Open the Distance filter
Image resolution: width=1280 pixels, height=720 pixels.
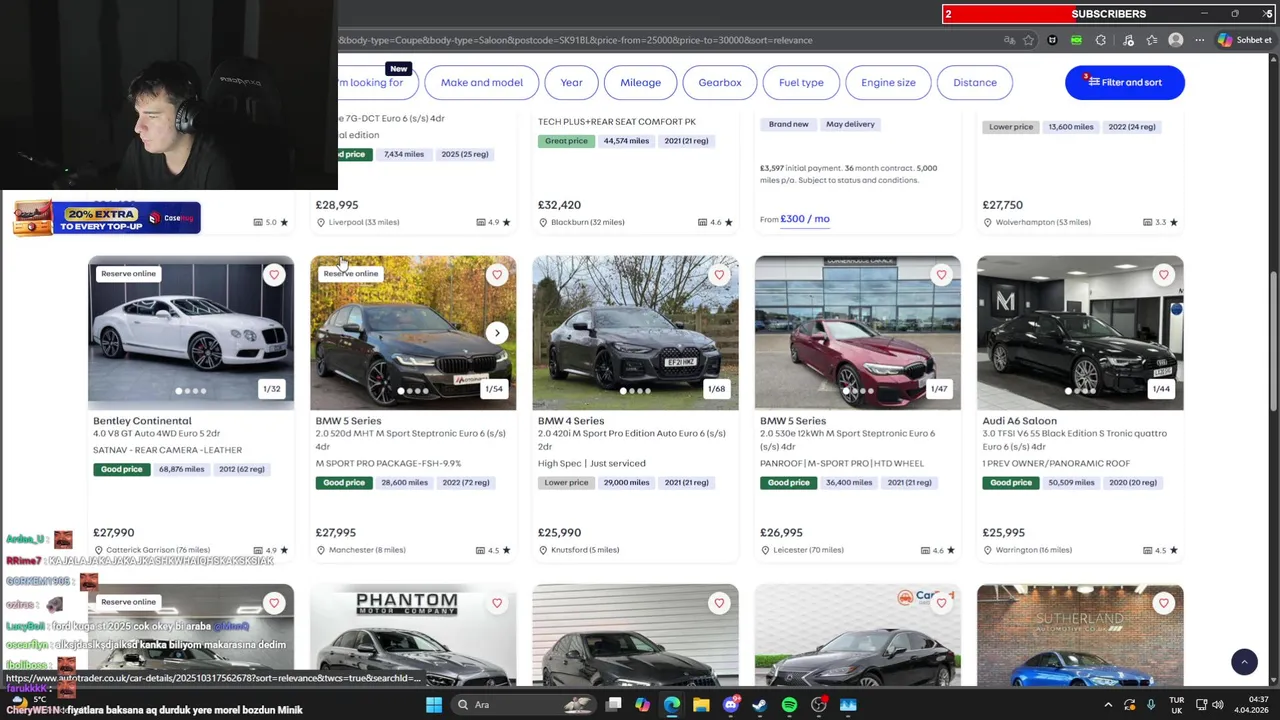(x=975, y=83)
